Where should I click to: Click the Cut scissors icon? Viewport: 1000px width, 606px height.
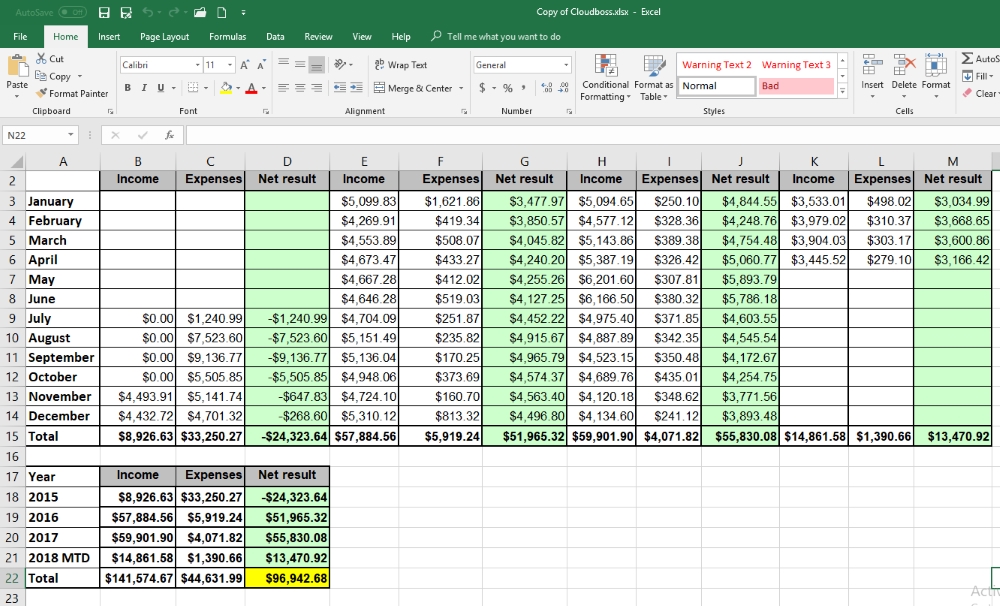[42, 59]
